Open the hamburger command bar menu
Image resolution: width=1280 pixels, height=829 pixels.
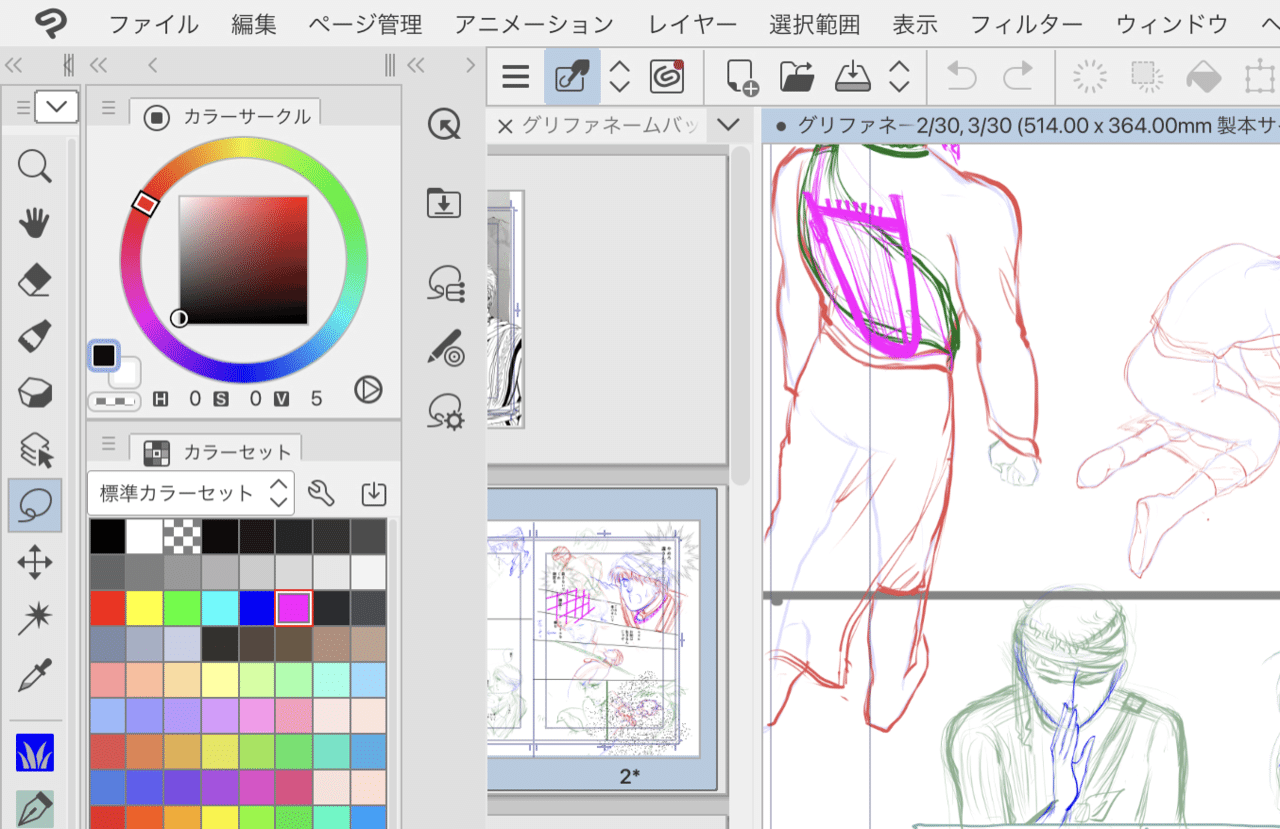[x=516, y=77]
